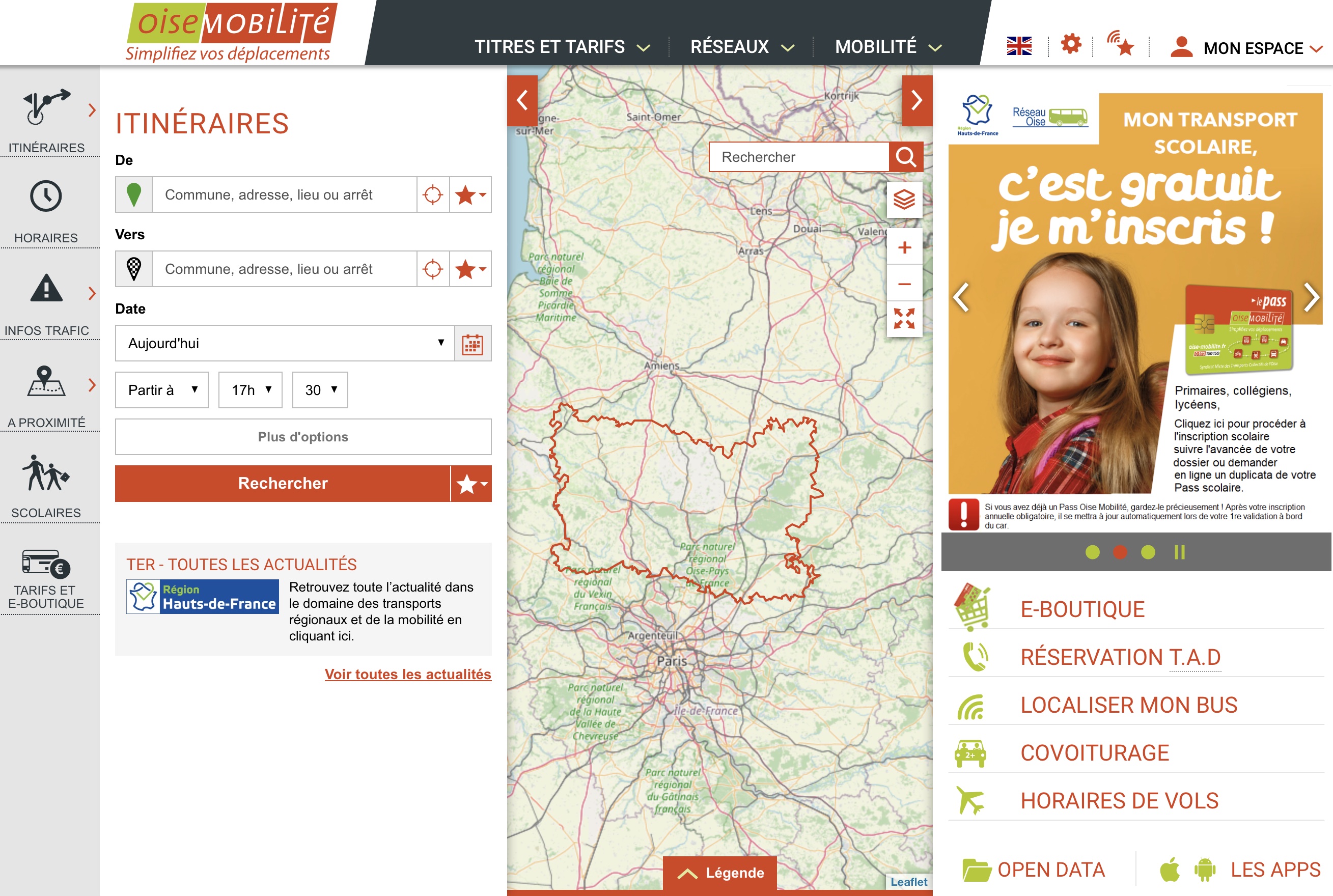
Task: Open the Leaflet attribution link
Action: click(x=909, y=882)
